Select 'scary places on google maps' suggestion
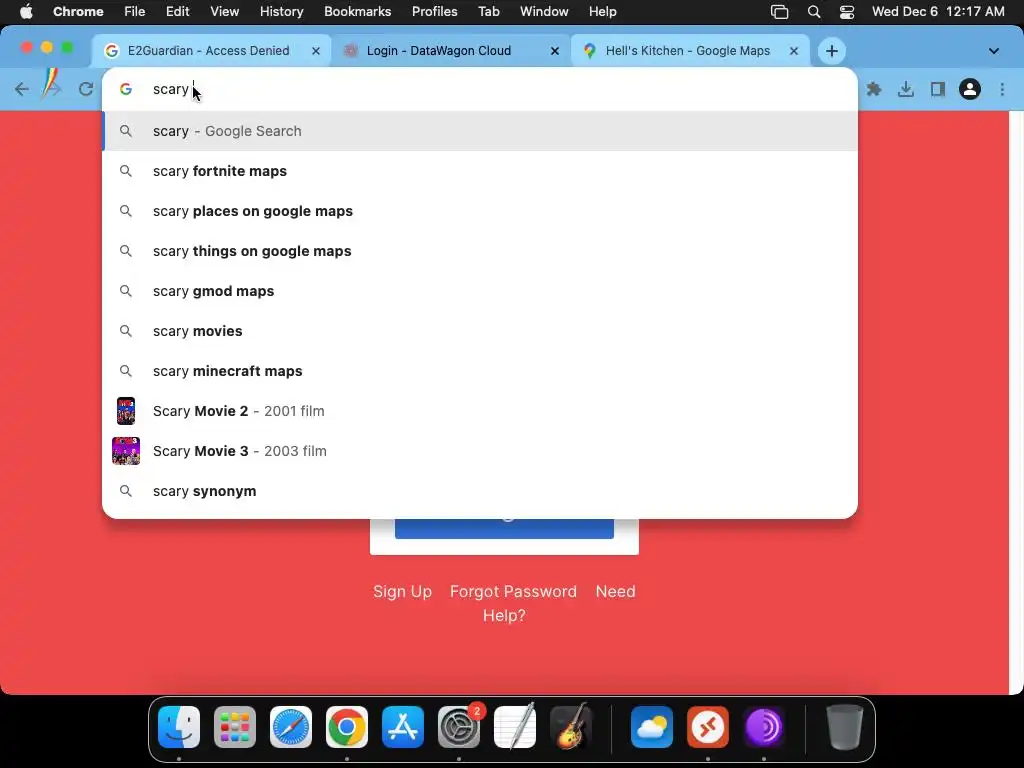This screenshot has height=768, width=1024. coord(479,211)
